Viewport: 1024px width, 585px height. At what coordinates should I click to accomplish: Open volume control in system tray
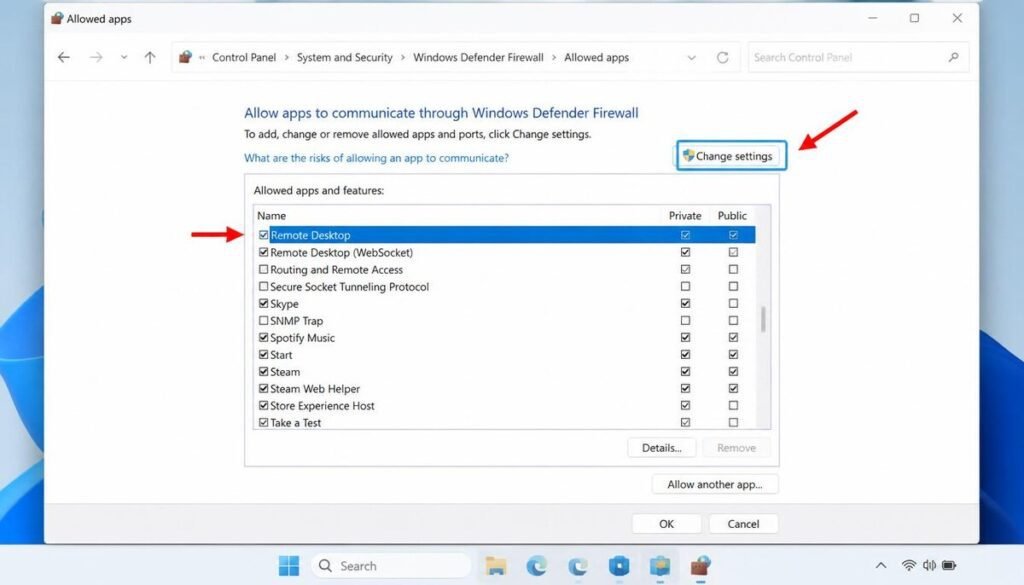click(929, 565)
